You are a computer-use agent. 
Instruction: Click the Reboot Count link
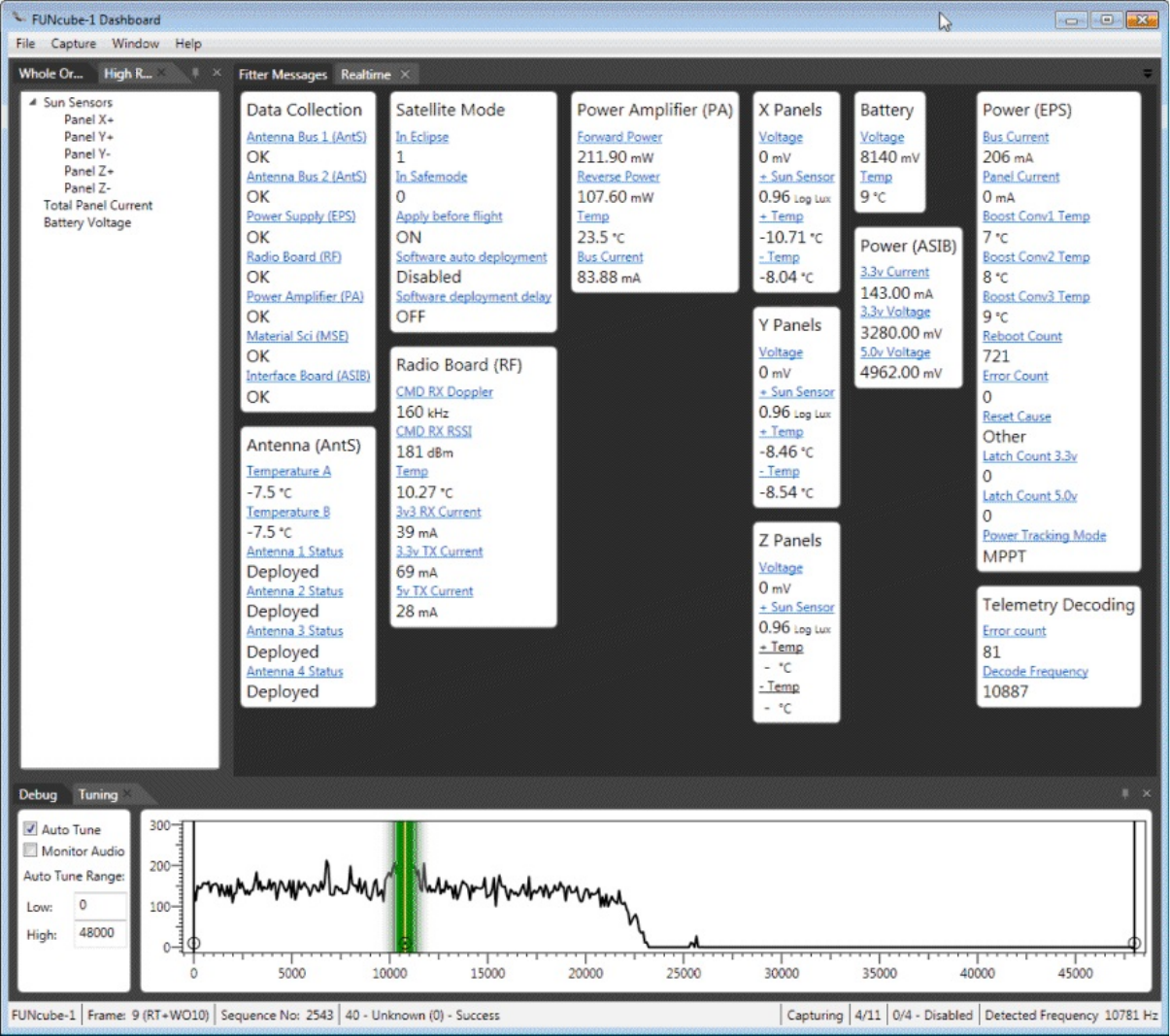(1022, 336)
